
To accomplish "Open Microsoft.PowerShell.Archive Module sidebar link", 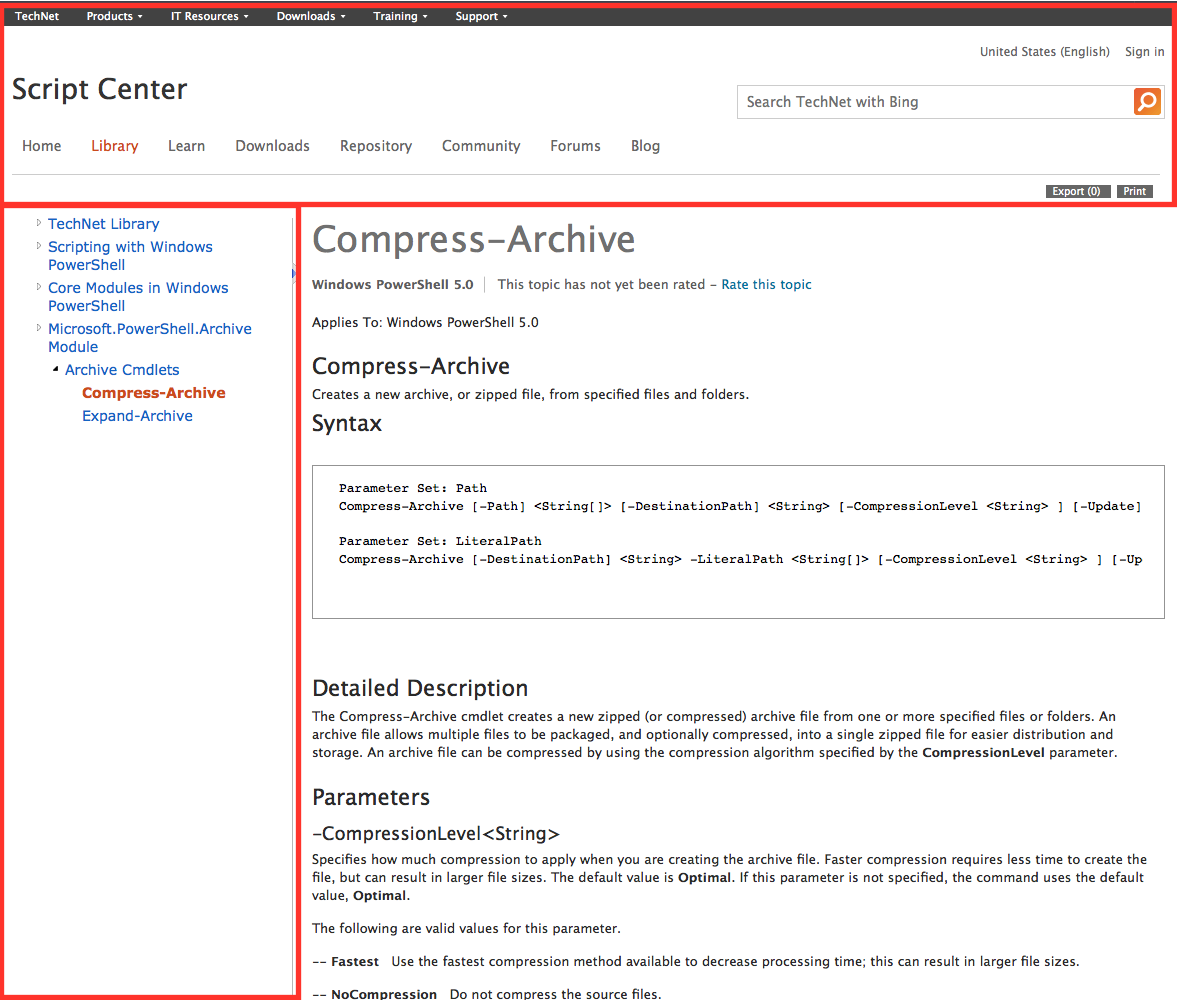I will click(x=150, y=338).
